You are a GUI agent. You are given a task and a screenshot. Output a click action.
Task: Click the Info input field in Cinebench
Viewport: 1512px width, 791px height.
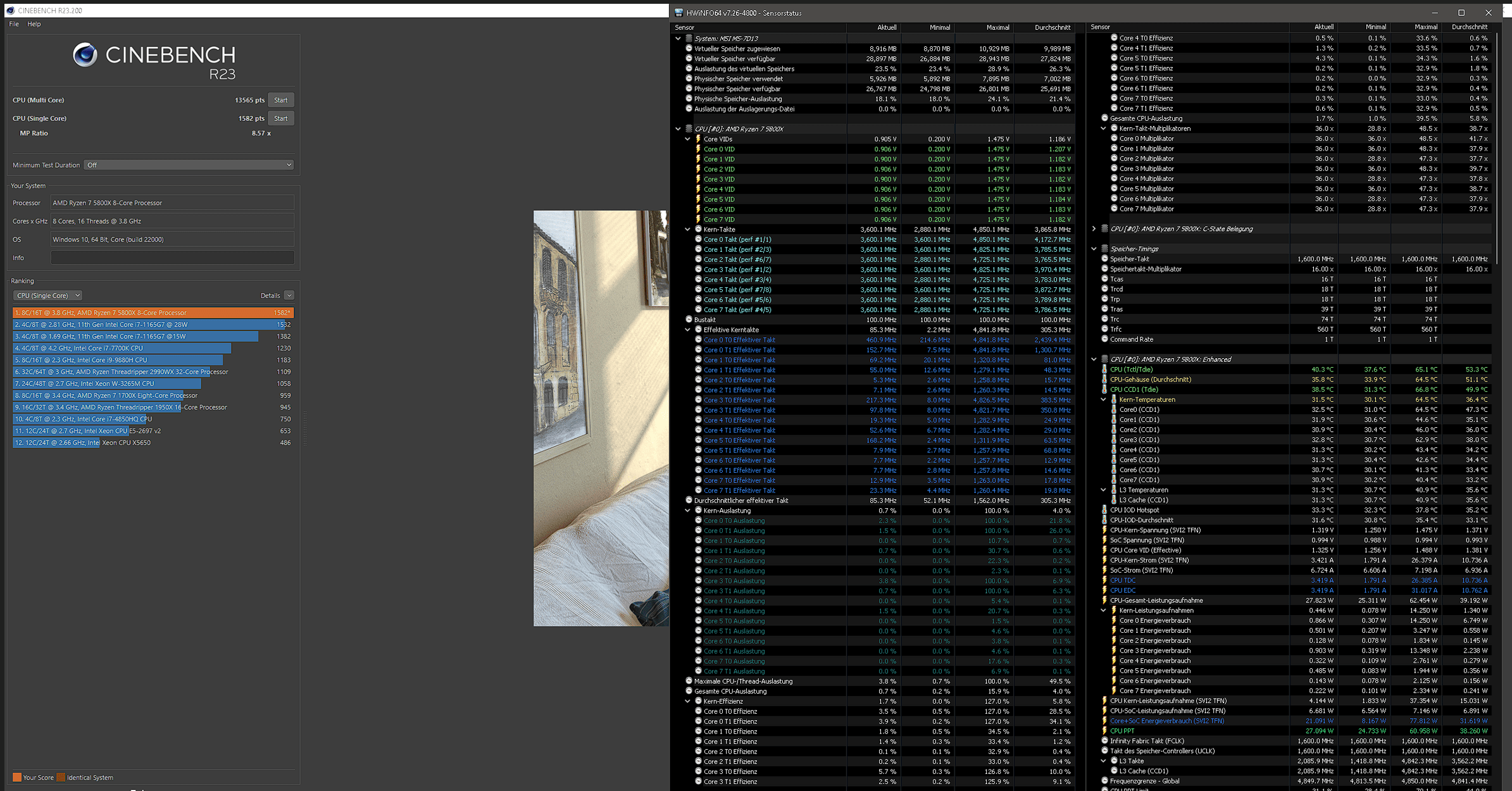click(x=172, y=258)
